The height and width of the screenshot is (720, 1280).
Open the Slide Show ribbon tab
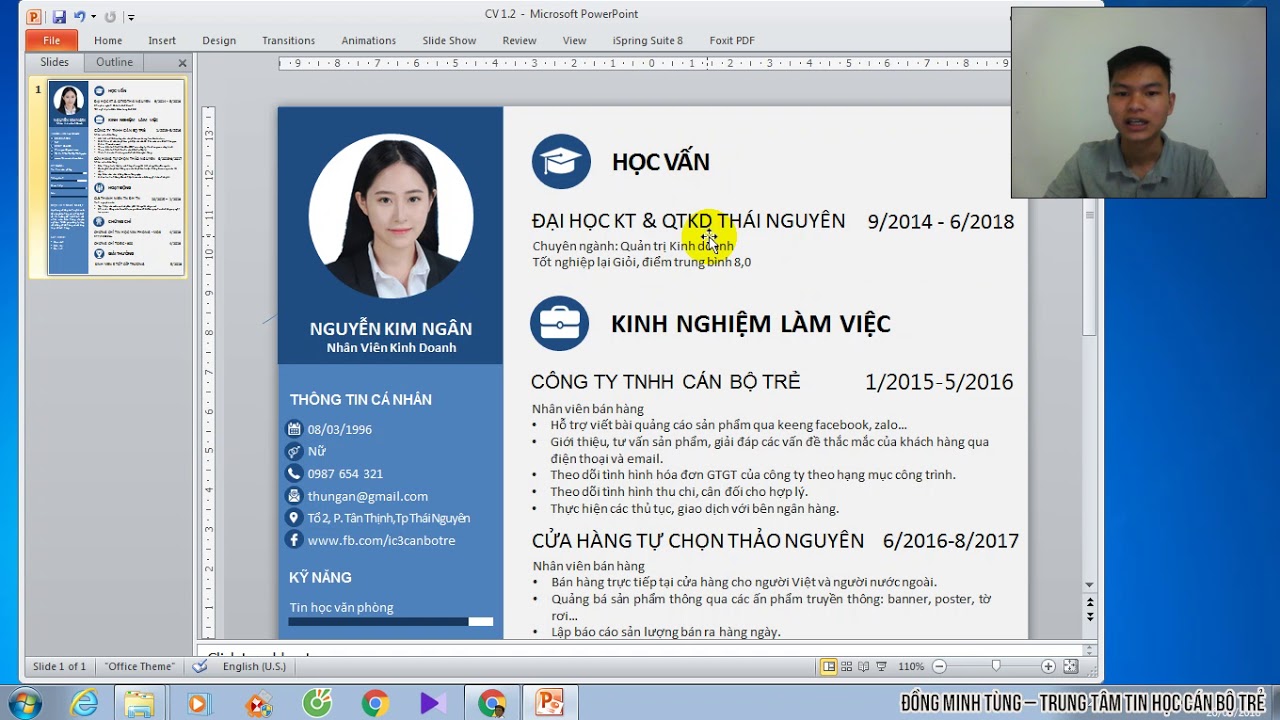coord(449,40)
